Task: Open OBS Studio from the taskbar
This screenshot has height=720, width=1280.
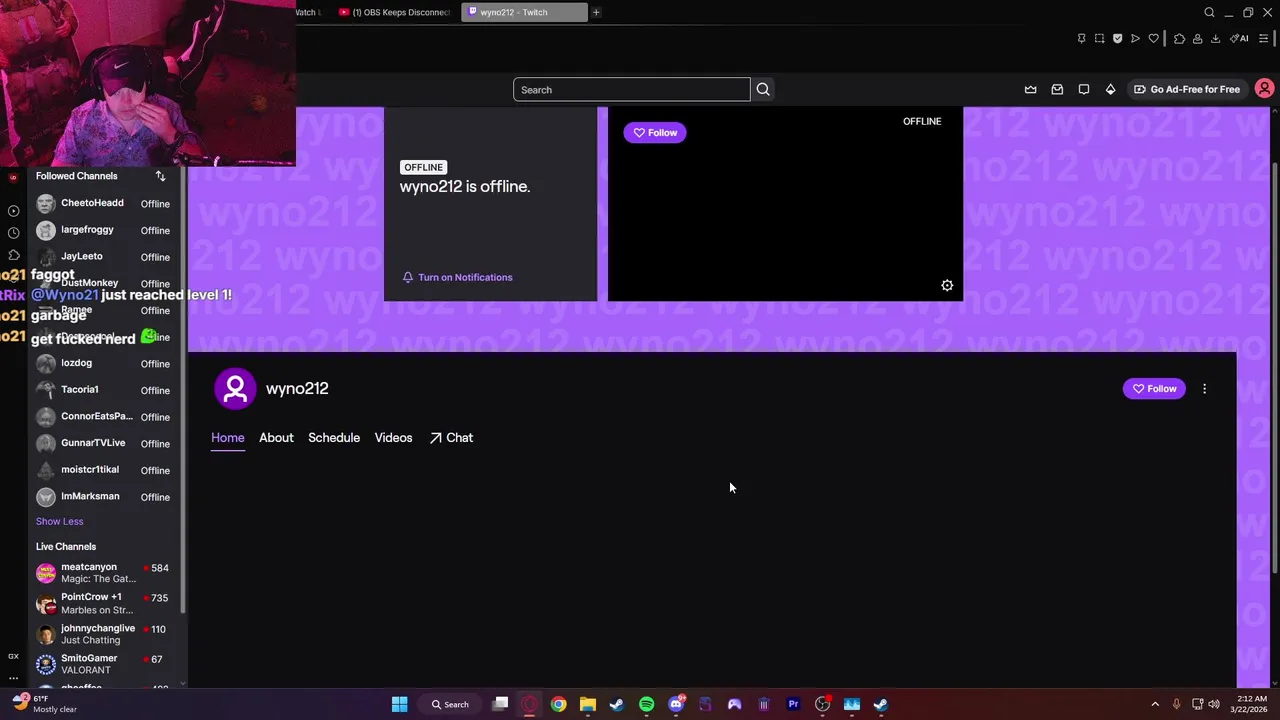Action: click(823, 704)
